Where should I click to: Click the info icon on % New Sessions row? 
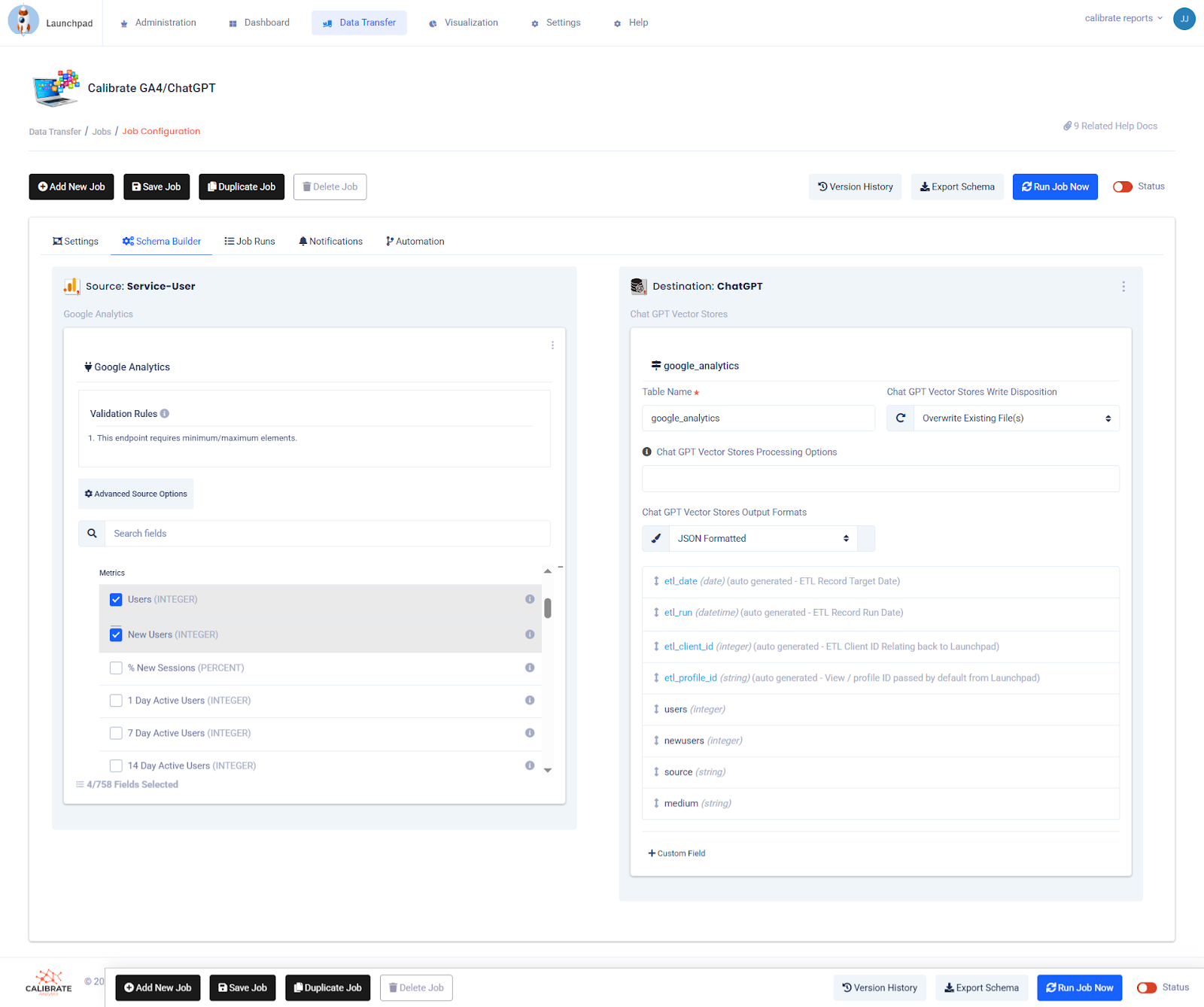tap(530, 668)
